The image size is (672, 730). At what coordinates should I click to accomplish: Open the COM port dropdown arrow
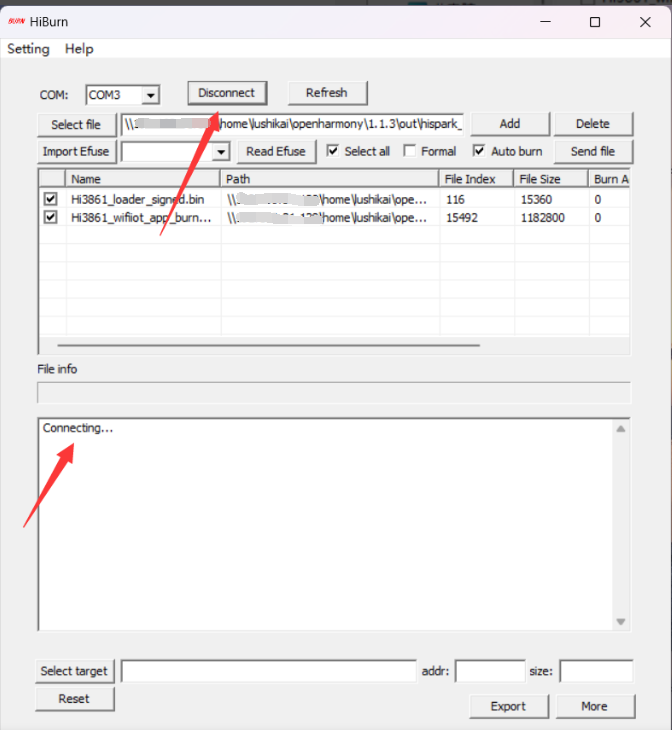(x=150, y=95)
